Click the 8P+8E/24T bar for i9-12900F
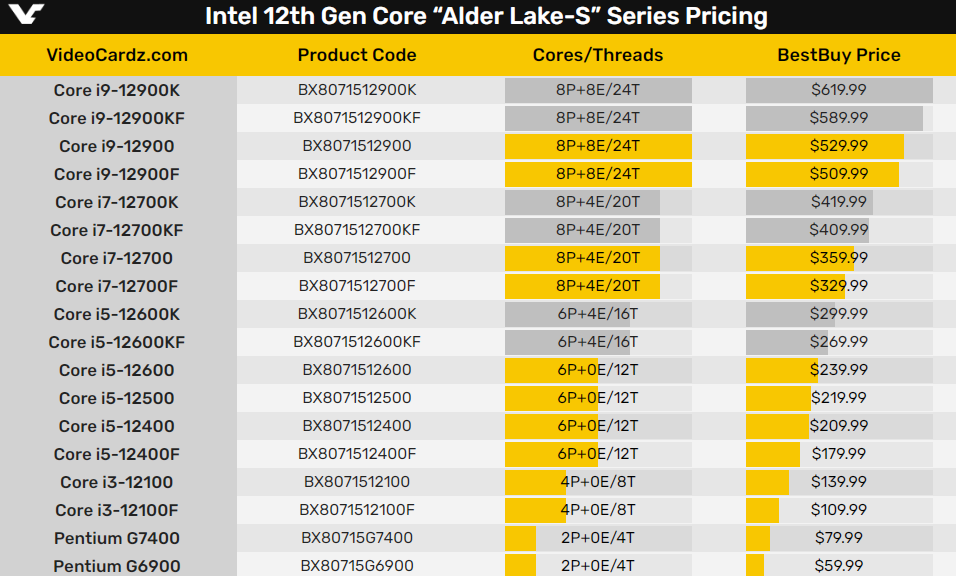 pyautogui.click(x=598, y=174)
